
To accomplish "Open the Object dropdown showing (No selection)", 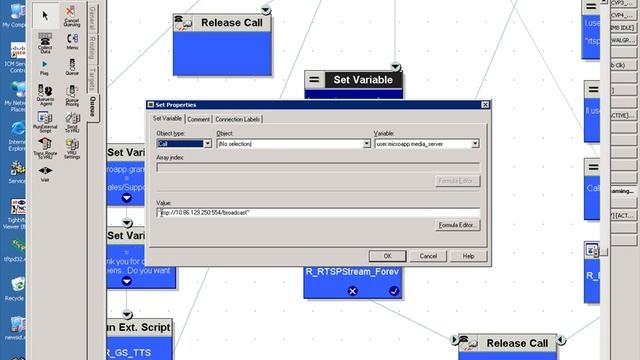I will (367, 144).
